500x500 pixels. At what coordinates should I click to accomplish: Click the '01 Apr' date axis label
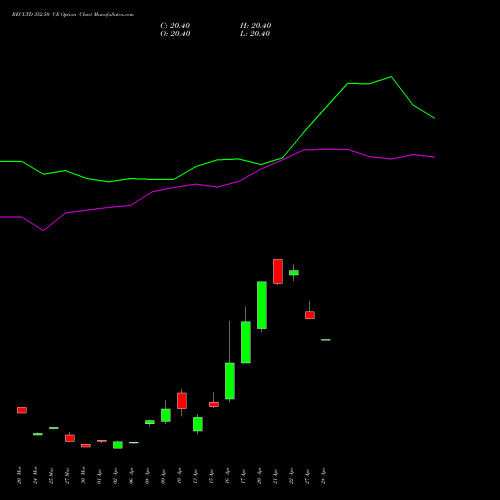(99, 477)
